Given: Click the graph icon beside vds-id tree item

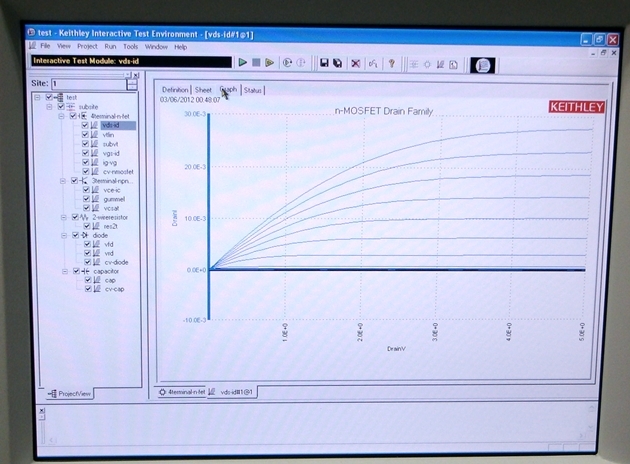Looking at the screenshot, I should (x=94, y=125).
